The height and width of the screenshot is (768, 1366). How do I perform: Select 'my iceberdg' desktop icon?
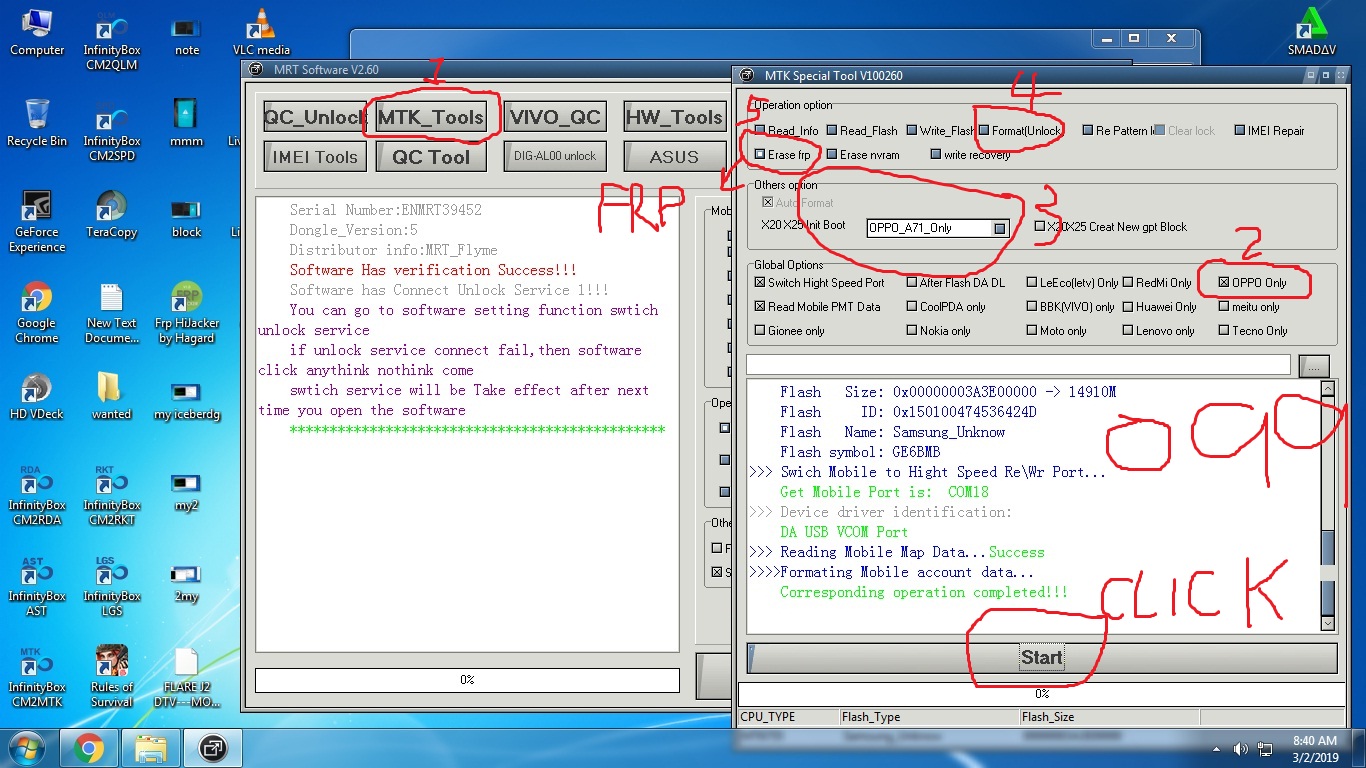186,396
